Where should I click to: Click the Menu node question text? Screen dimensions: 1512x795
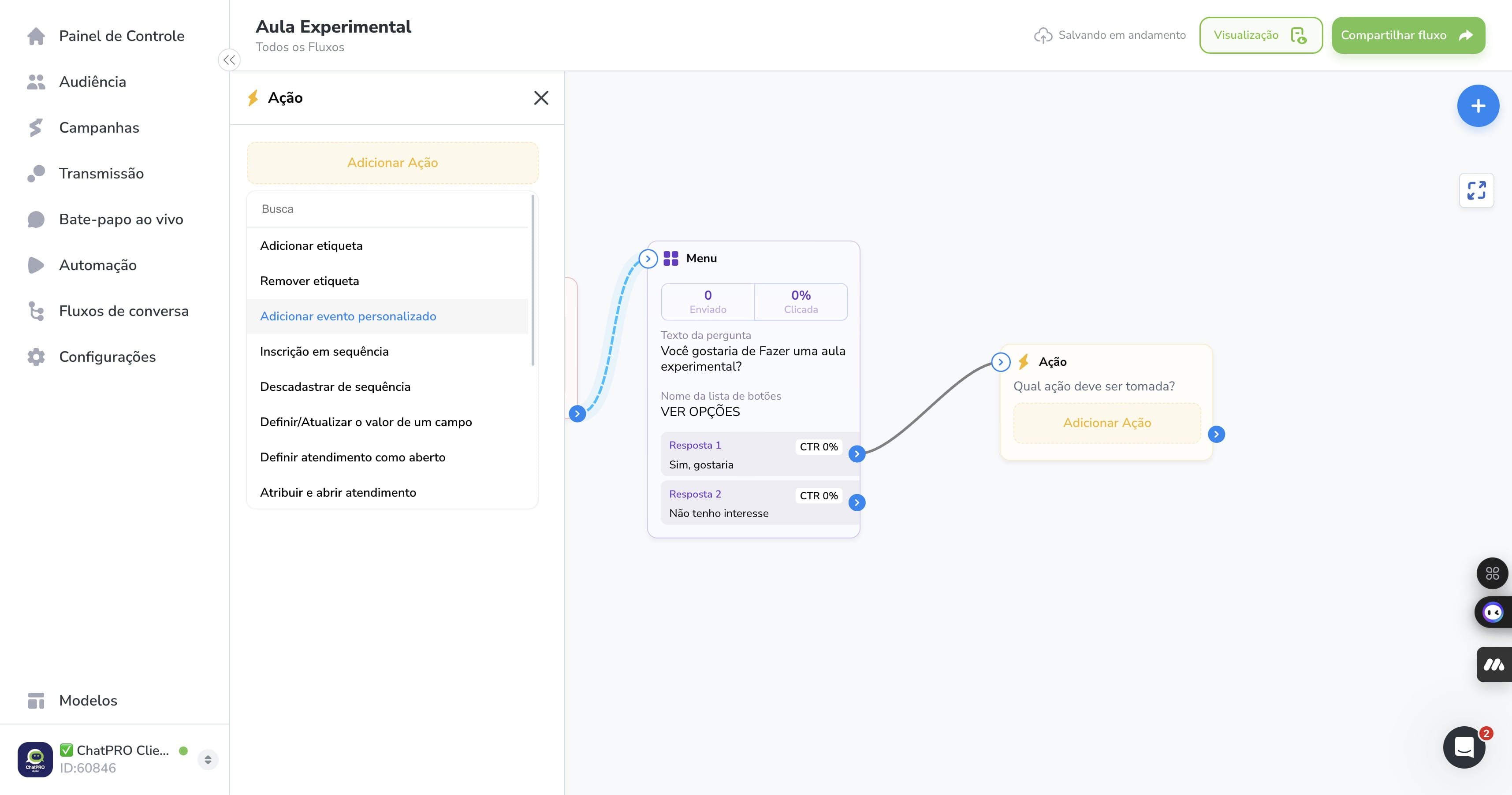pos(753,358)
